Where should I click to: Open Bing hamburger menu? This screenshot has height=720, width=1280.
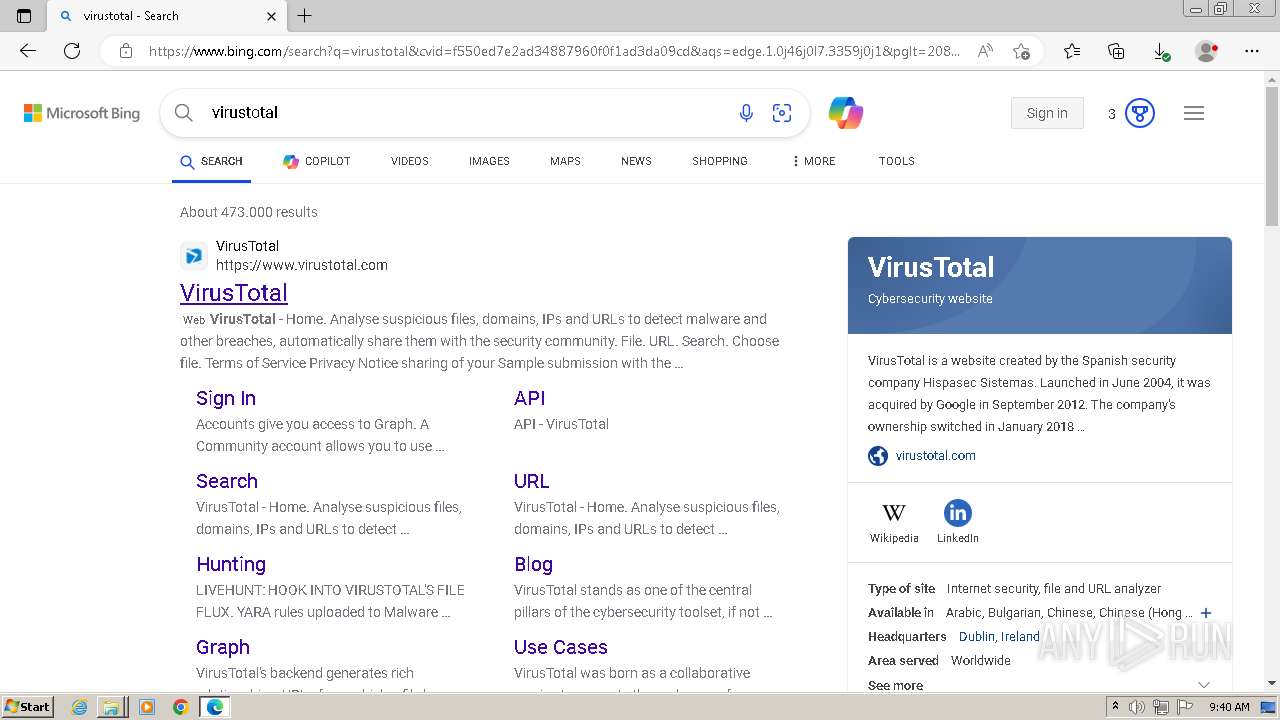[1194, 113]
